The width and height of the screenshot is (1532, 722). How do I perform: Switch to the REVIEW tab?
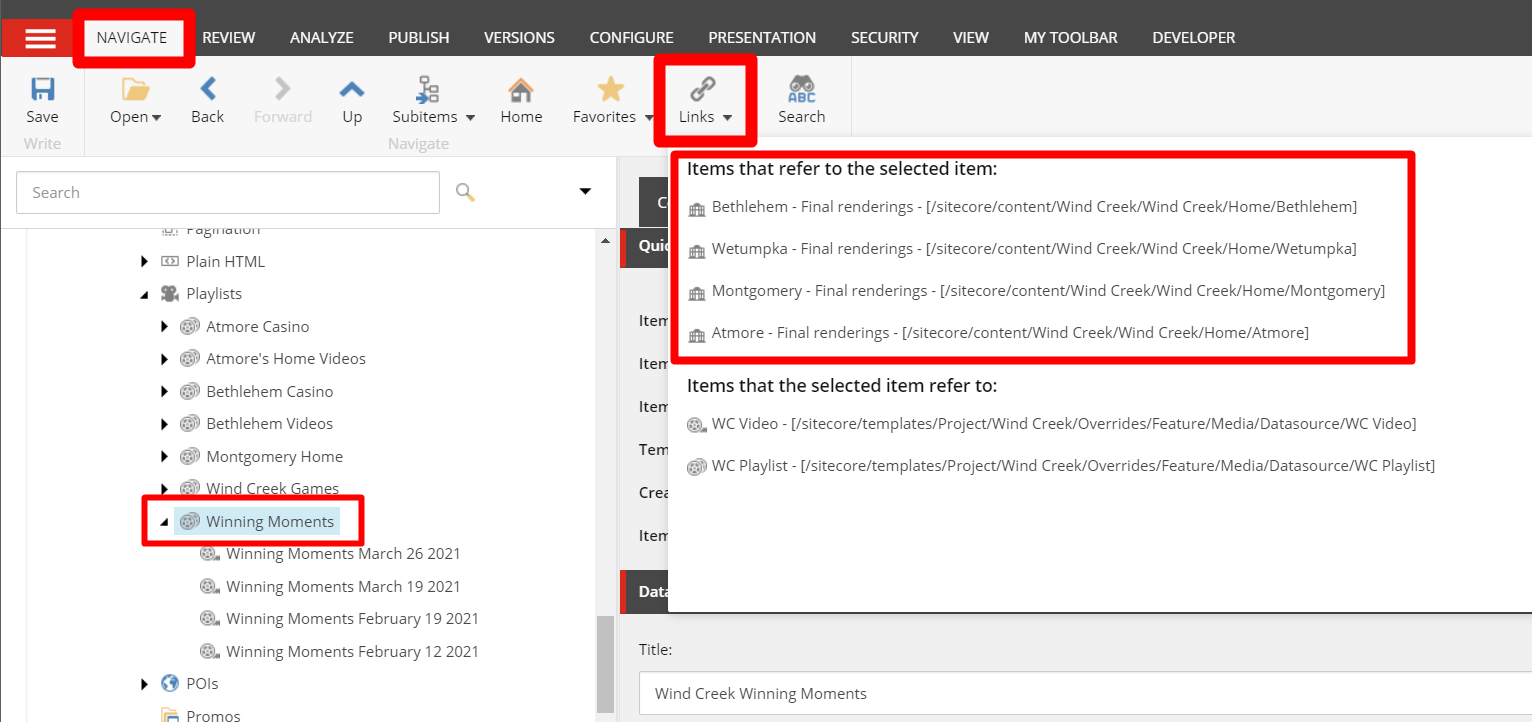tap(229, 38)
